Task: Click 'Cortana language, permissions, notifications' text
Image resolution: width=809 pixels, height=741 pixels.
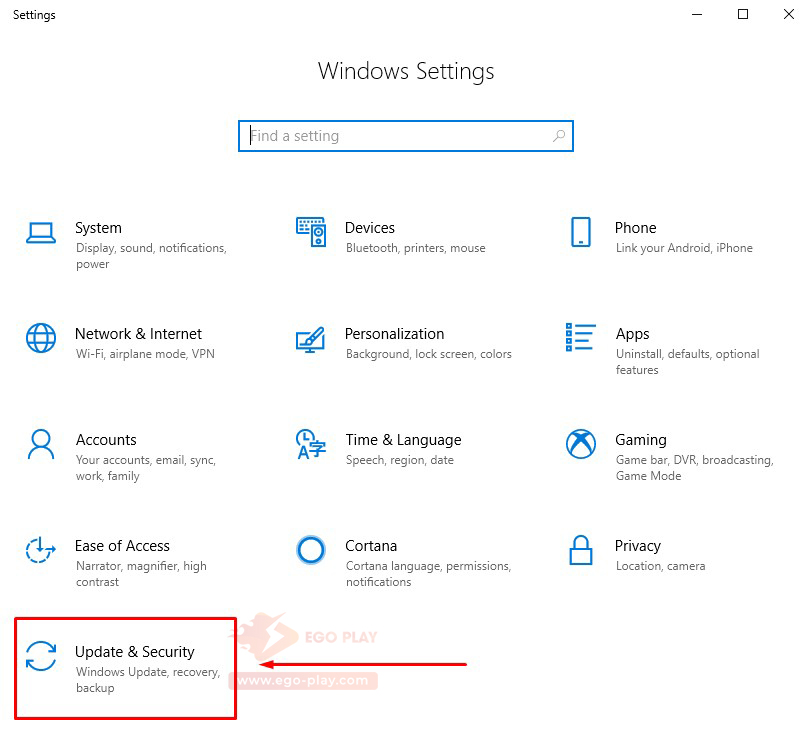Action: (x=428, y=574)
